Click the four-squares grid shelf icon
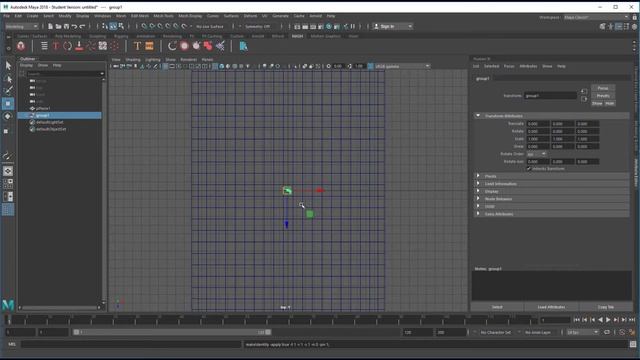The height and width of the screenshot is (360, 640). coord(102,46)
